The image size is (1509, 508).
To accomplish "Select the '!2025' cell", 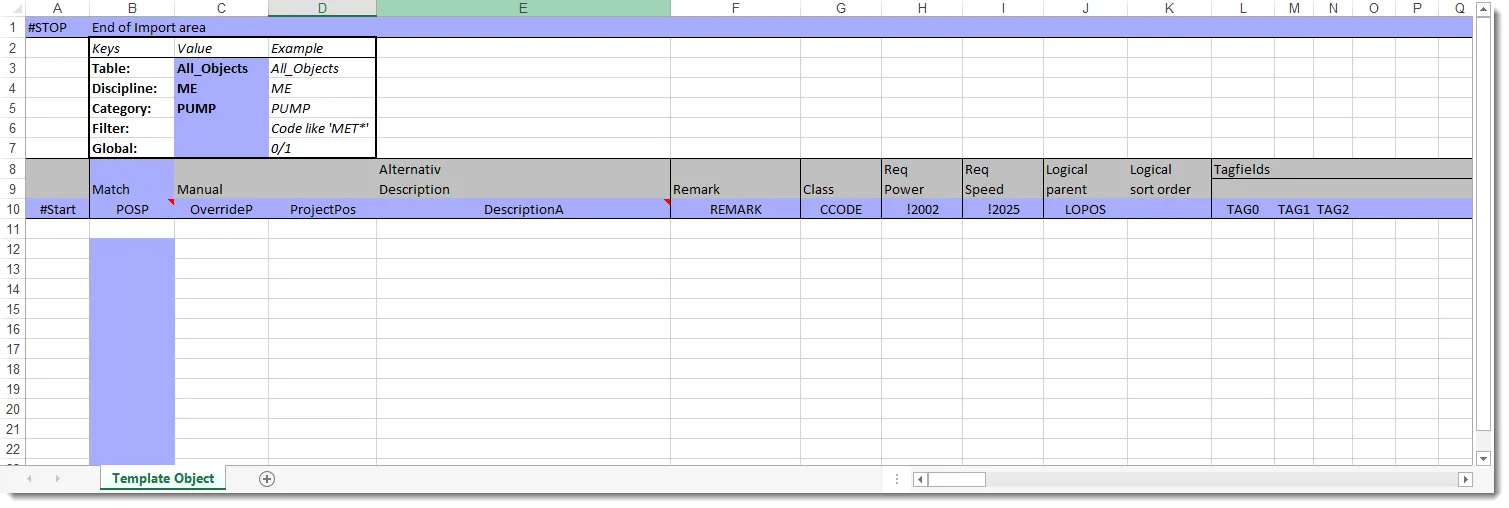I will 1003,209.
